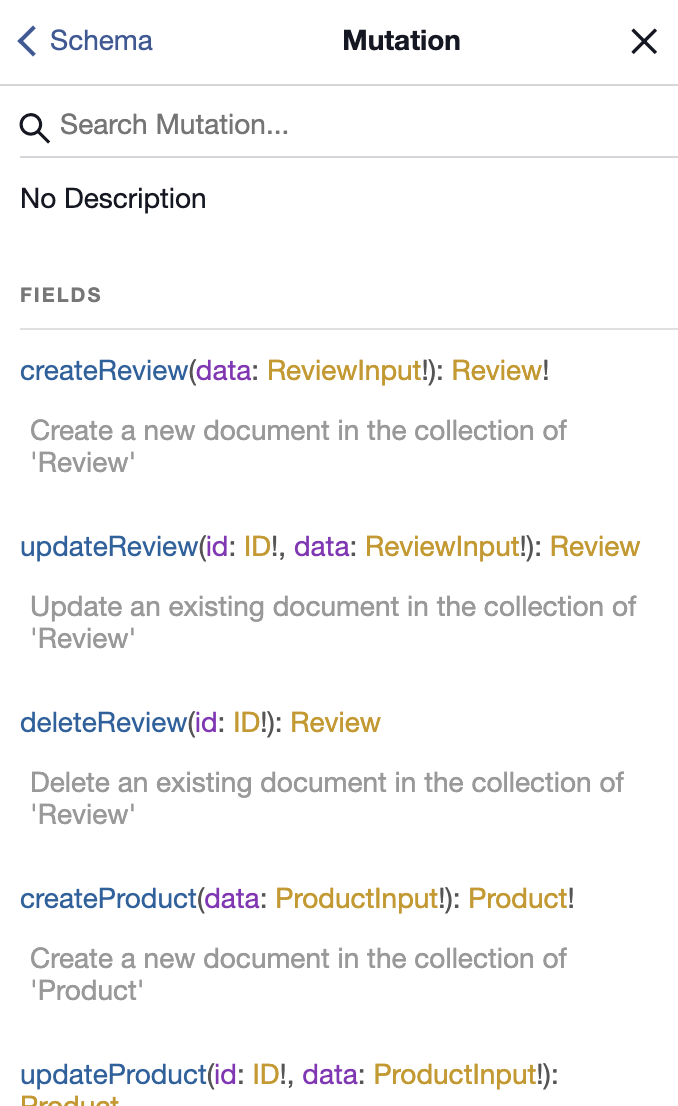Open the ReviewInput type in createReview
The width and height of the screenshot is (678, 1106).
(x=344, y=370)
